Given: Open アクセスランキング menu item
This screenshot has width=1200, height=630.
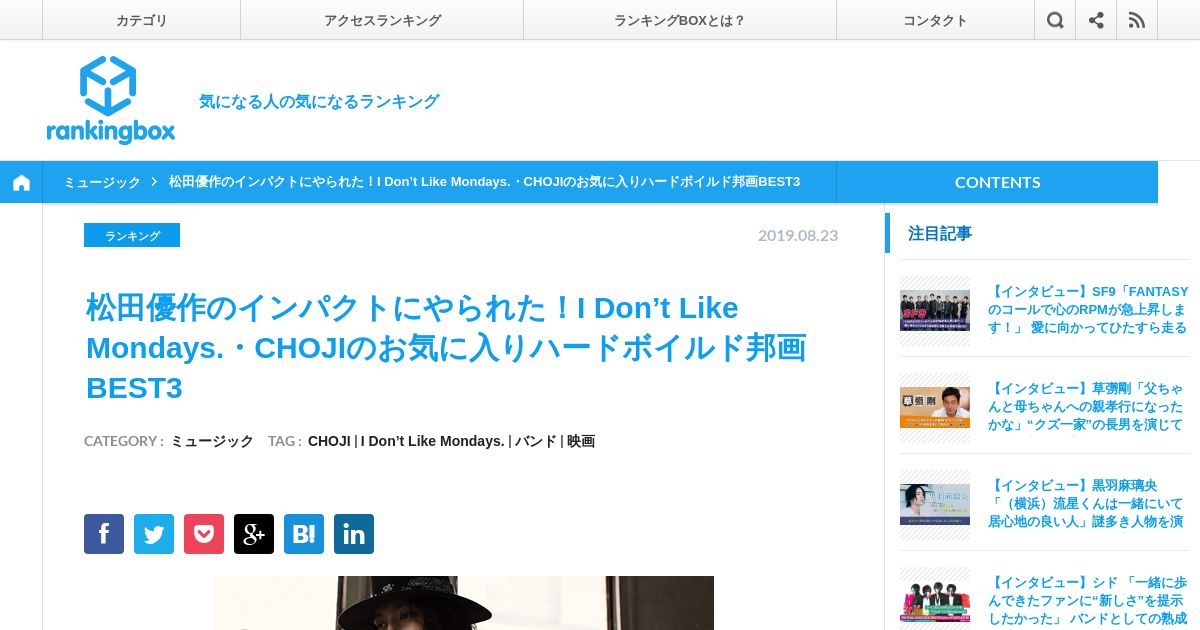Looking at the screenshot, I should [382, 20].
